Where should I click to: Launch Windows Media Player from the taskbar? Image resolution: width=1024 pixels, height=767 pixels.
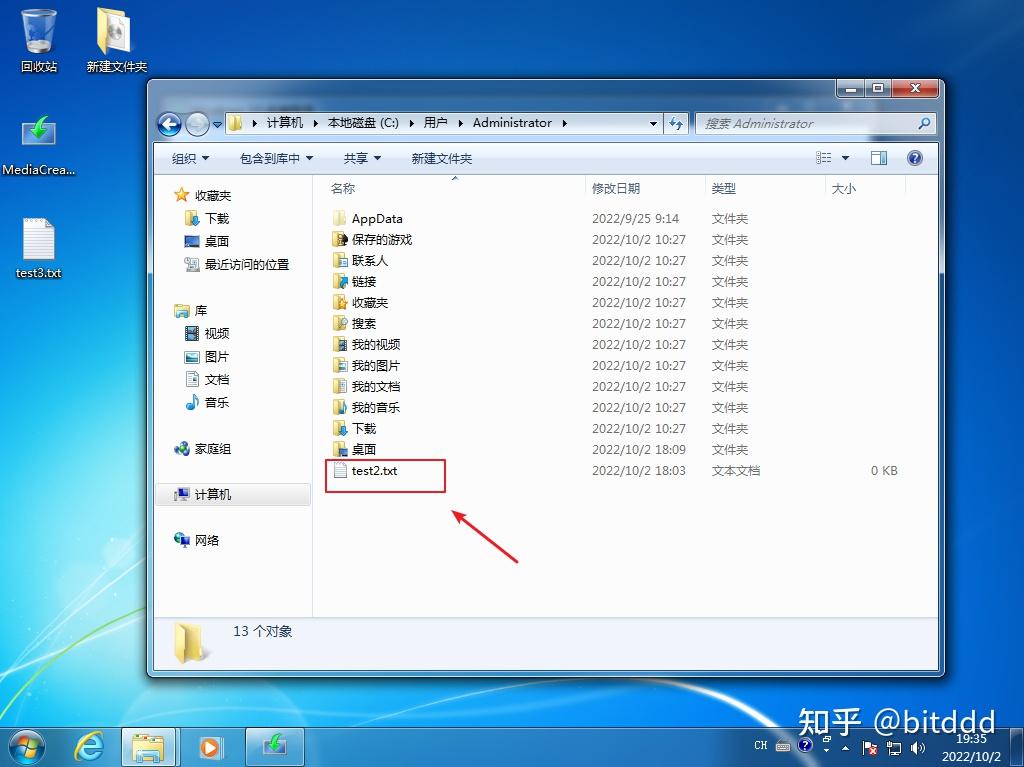[210, 746]
